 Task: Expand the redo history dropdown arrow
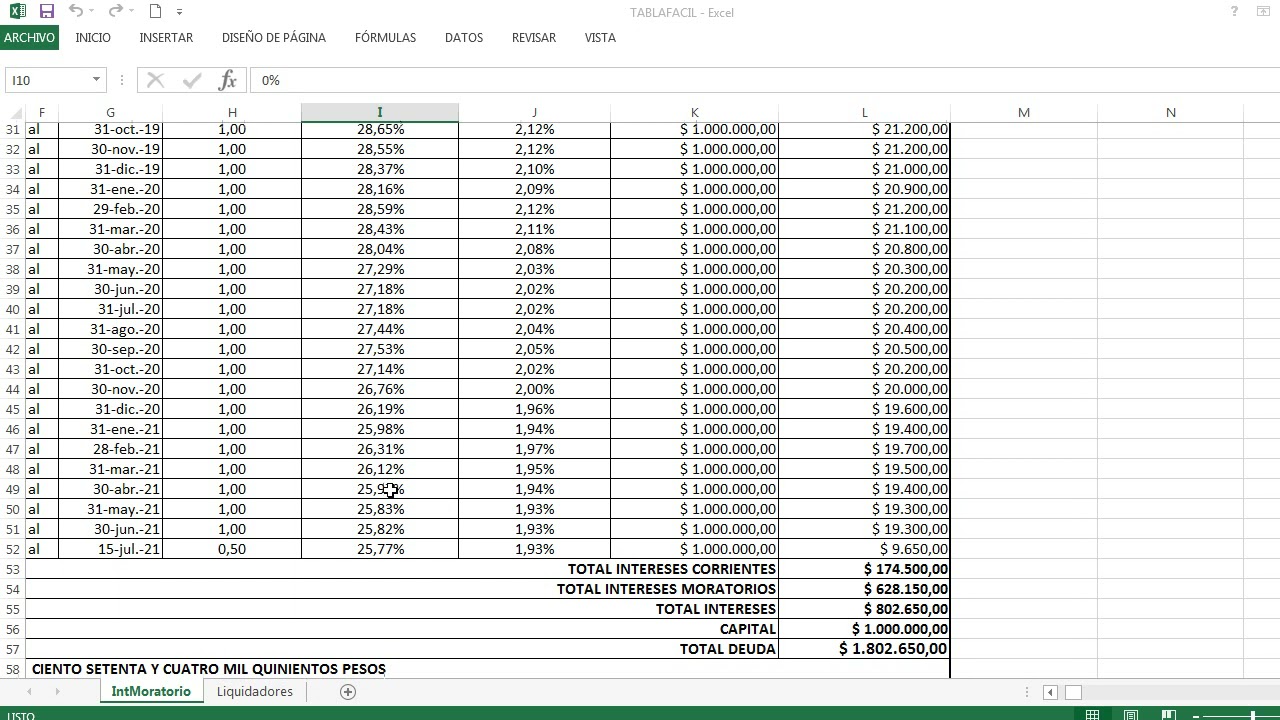[131, 12]
